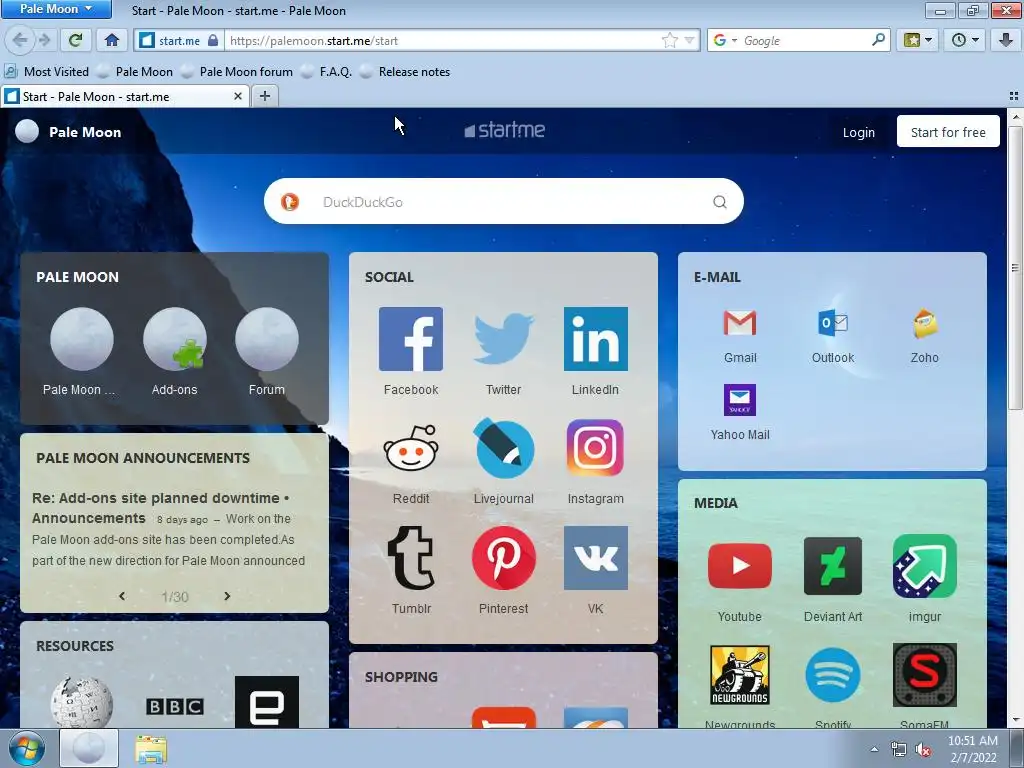The image size is (1024, 768).
Task: Open the Outlook icon
Action: click(833, 323)
